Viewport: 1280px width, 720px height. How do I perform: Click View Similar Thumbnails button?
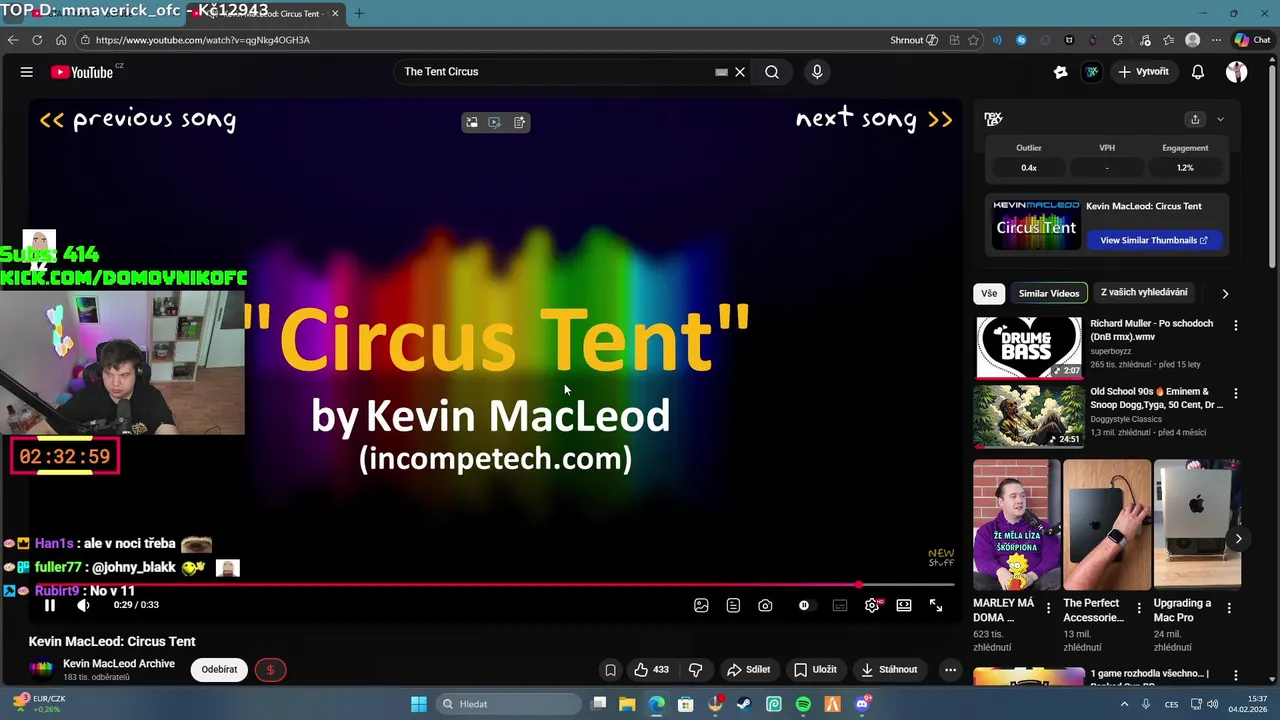[1154, 240]
